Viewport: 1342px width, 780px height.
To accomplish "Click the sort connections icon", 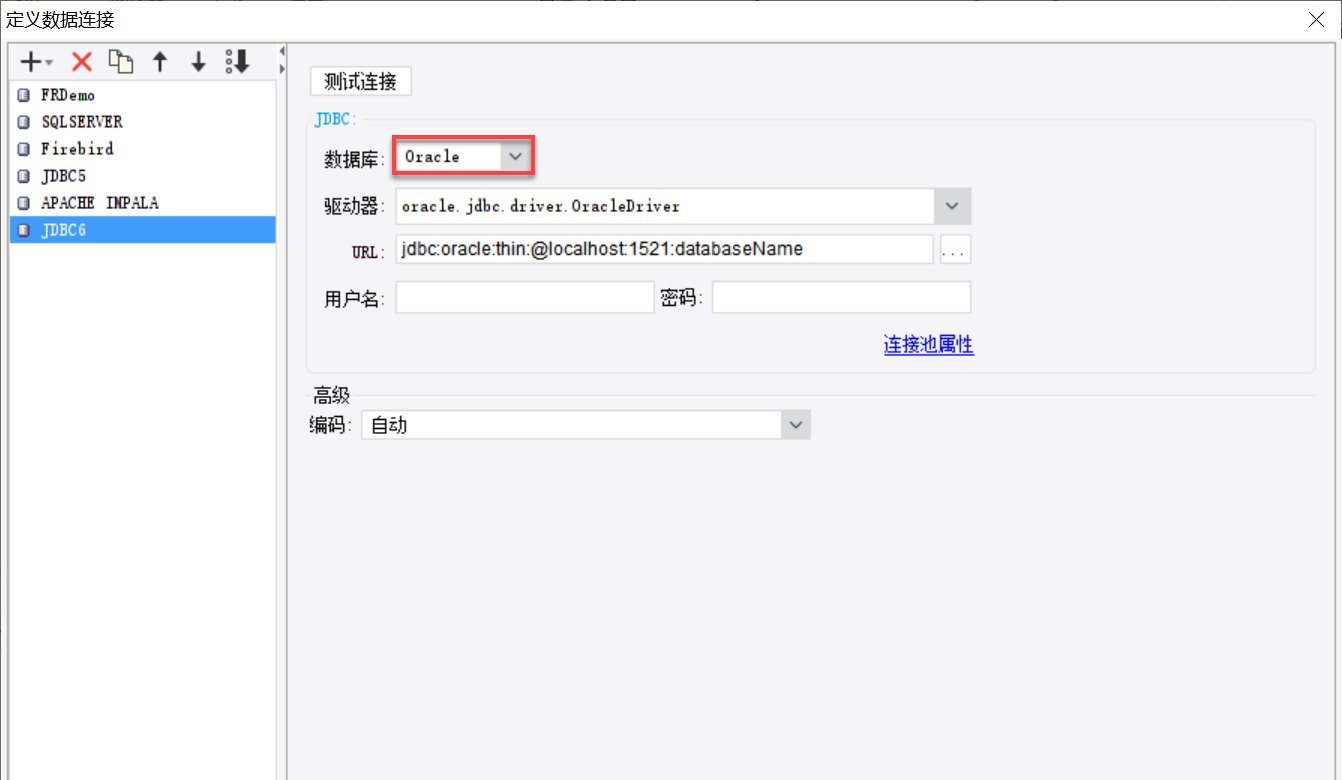I will click(237, 62).
